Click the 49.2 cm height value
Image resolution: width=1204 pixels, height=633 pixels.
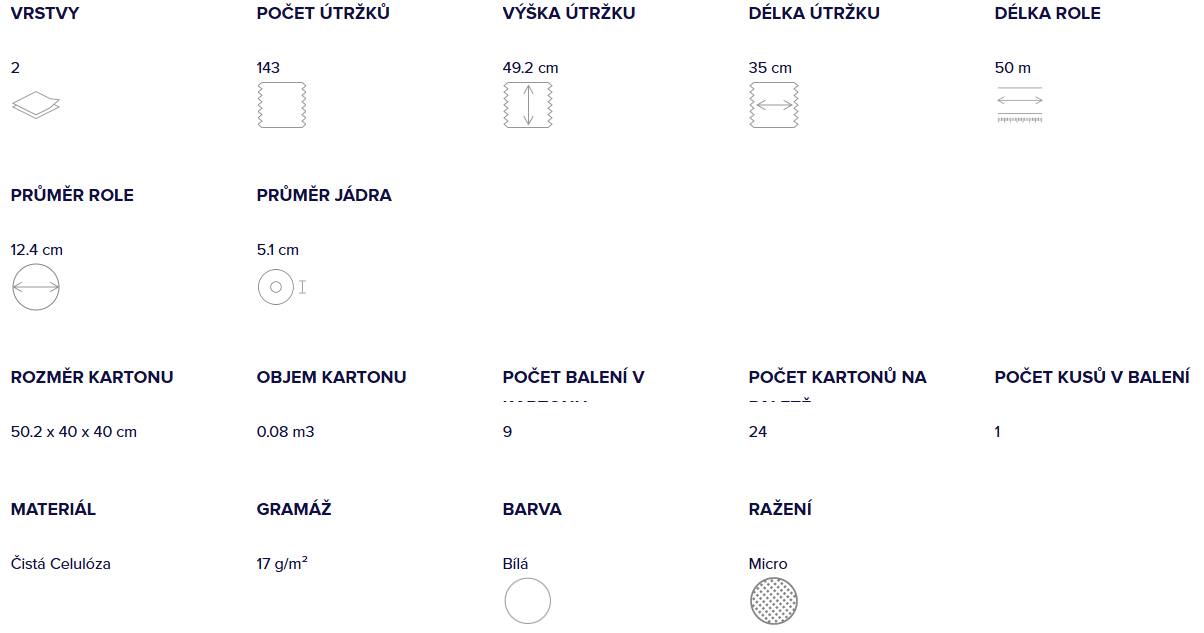click(x=531, y=68)
